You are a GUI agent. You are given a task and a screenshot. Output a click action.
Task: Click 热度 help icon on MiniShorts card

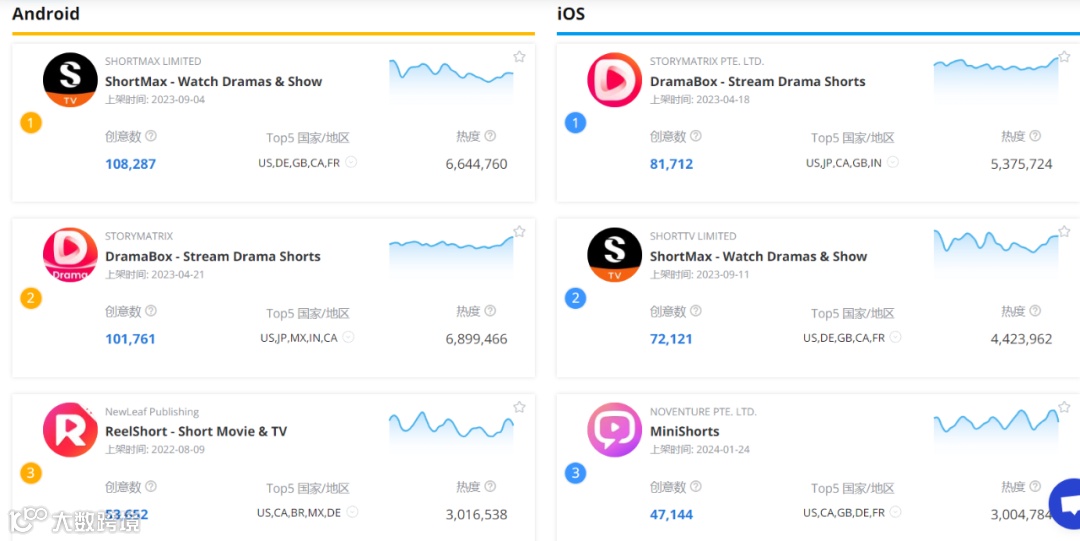click(x=1035, y=487)
